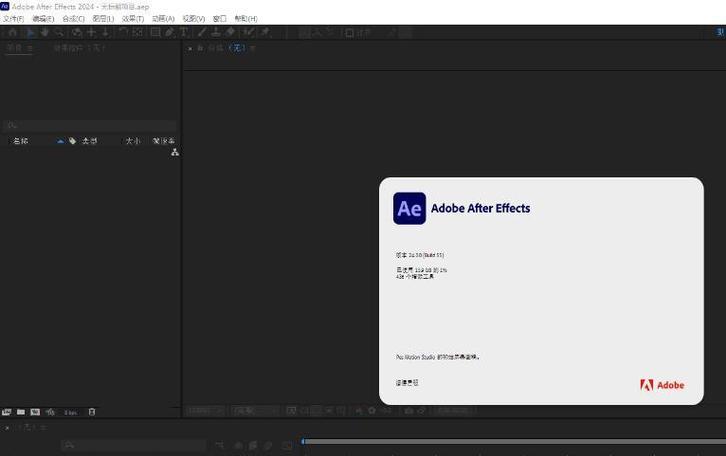Select the Selection arrow tool
This screenshot has height=456, width=726.
30,32
